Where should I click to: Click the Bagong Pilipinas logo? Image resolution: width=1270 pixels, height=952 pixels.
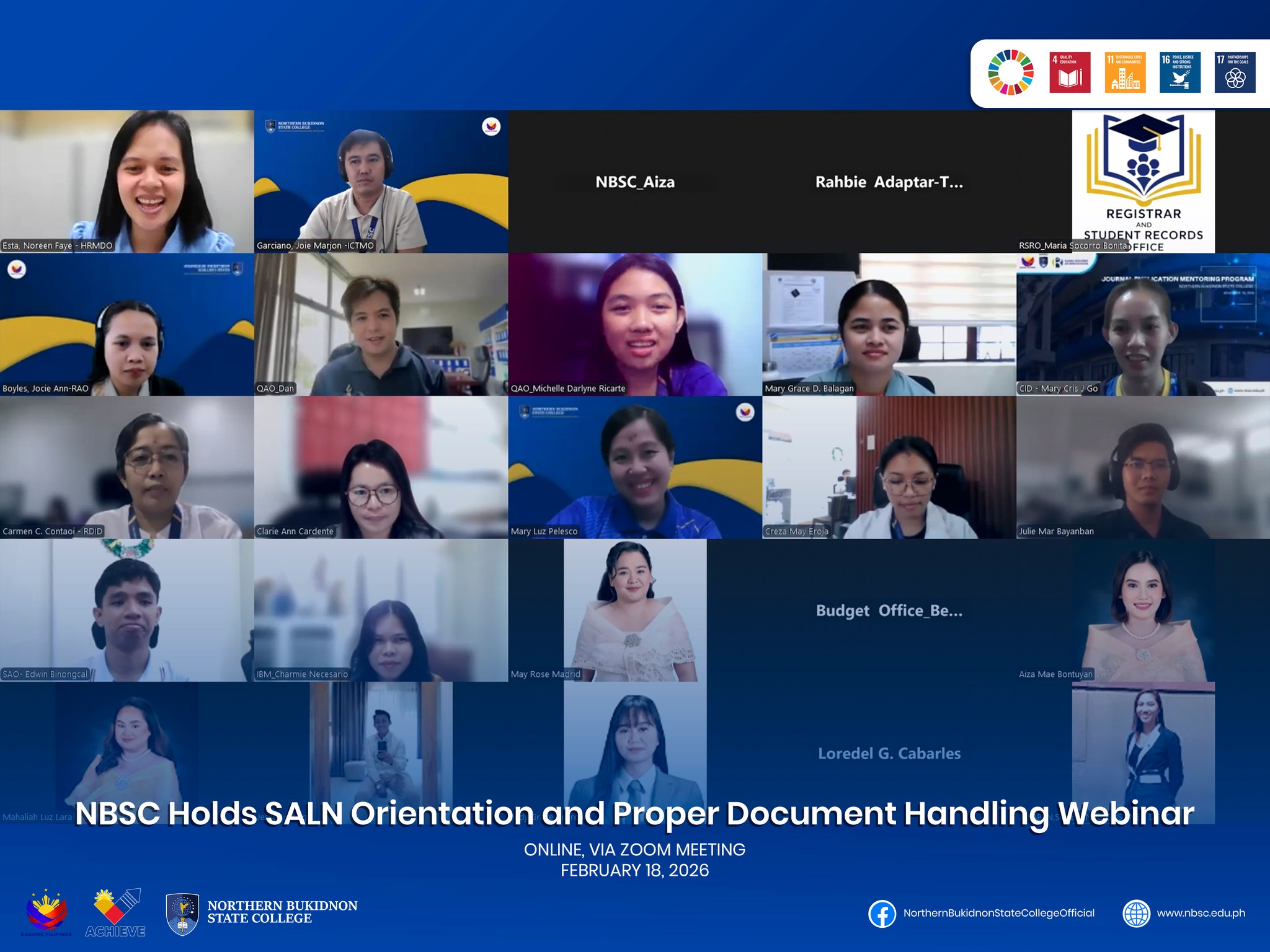pos(47,913)
